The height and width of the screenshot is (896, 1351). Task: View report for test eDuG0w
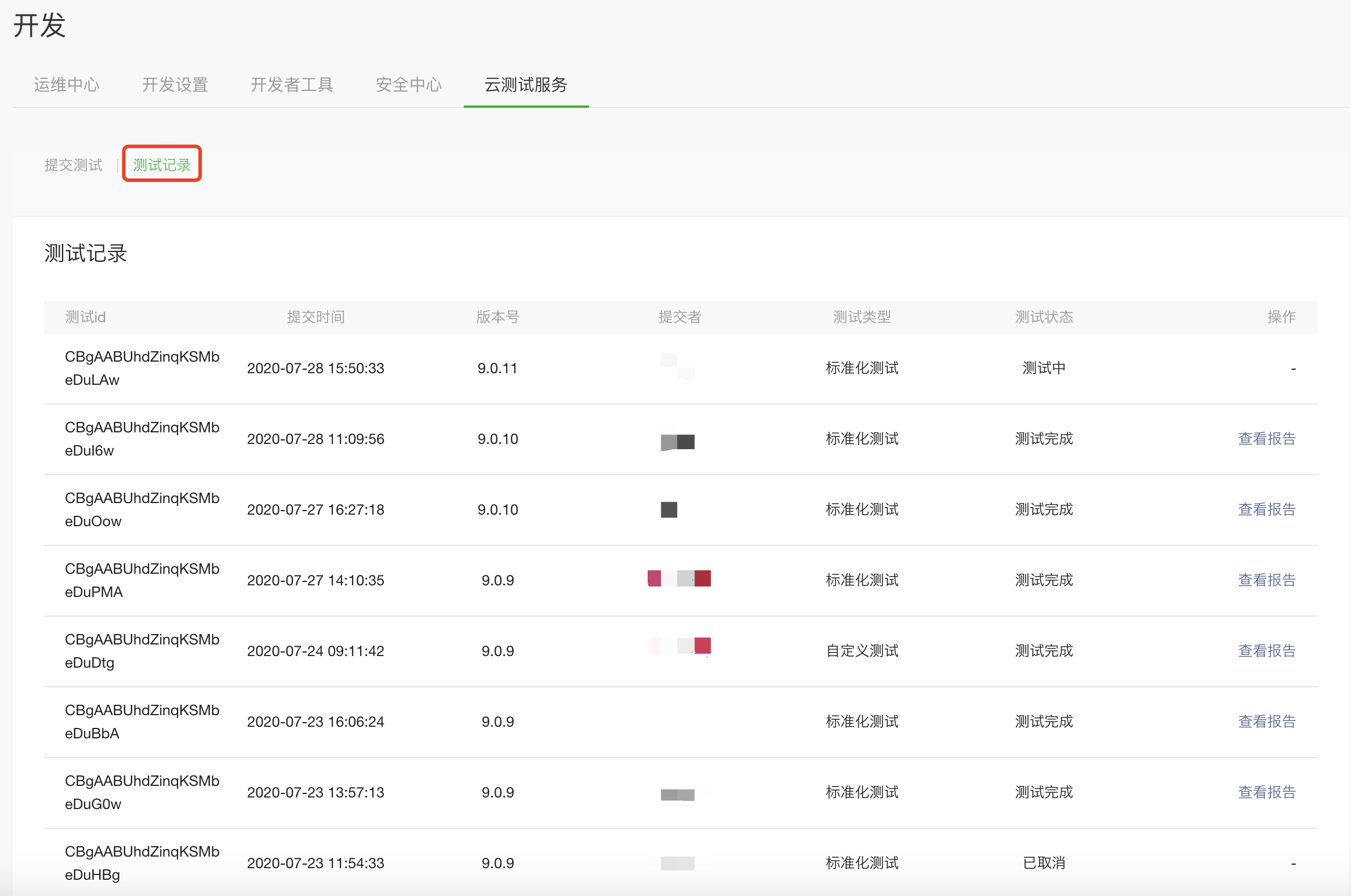1267,792
